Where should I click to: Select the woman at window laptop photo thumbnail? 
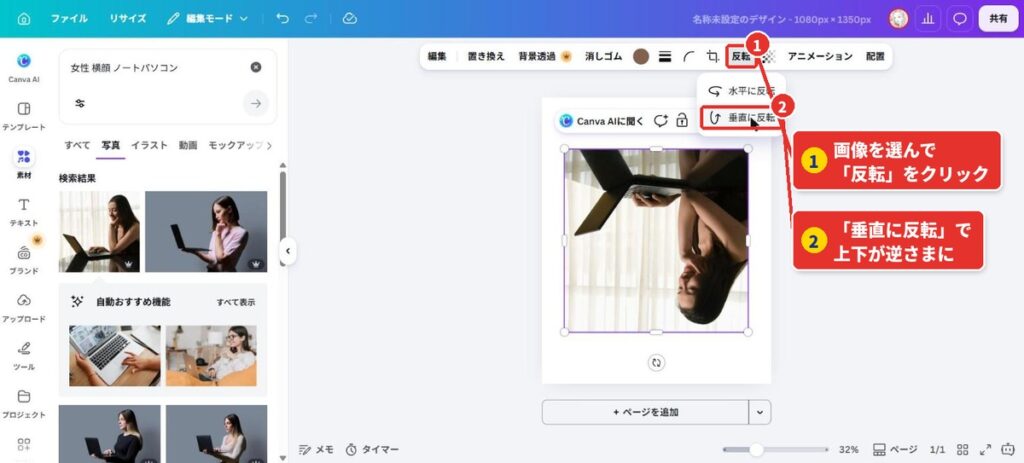coord(99,232)
